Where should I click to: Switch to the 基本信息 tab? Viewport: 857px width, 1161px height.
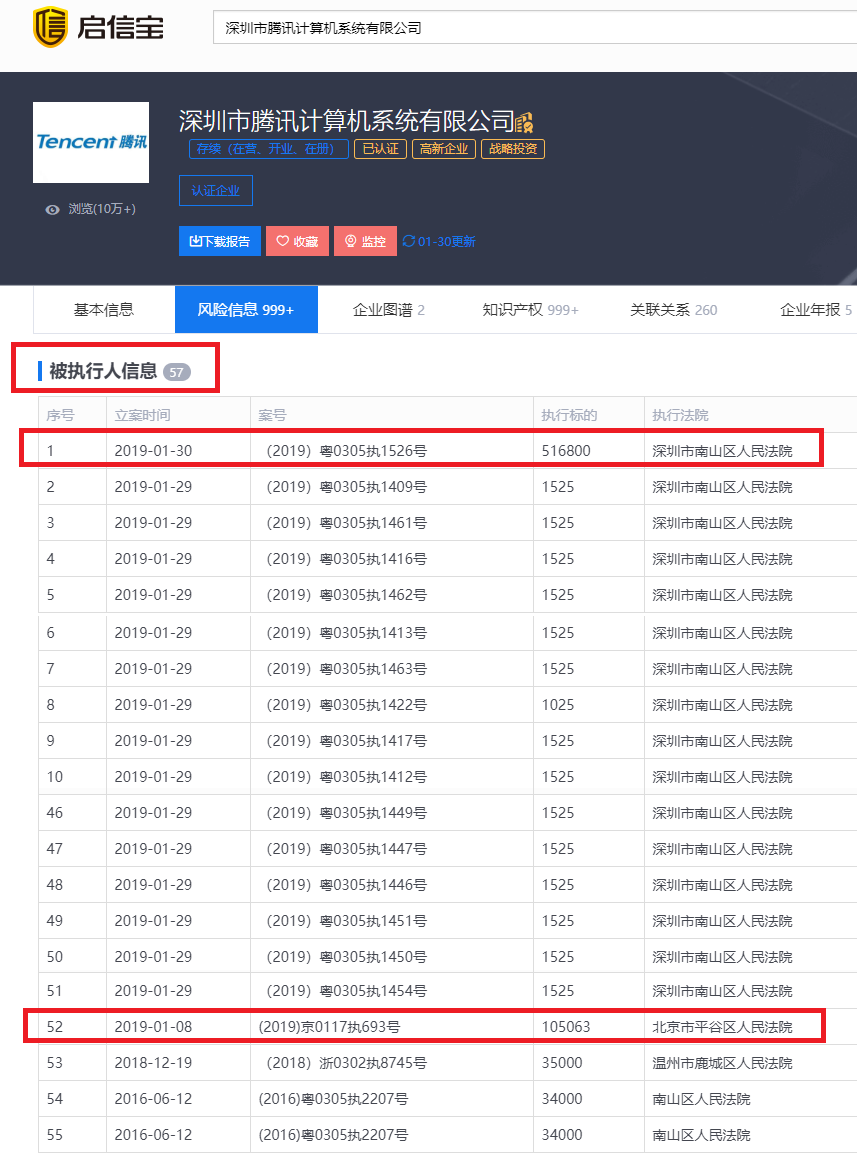(x=104, y=310)
